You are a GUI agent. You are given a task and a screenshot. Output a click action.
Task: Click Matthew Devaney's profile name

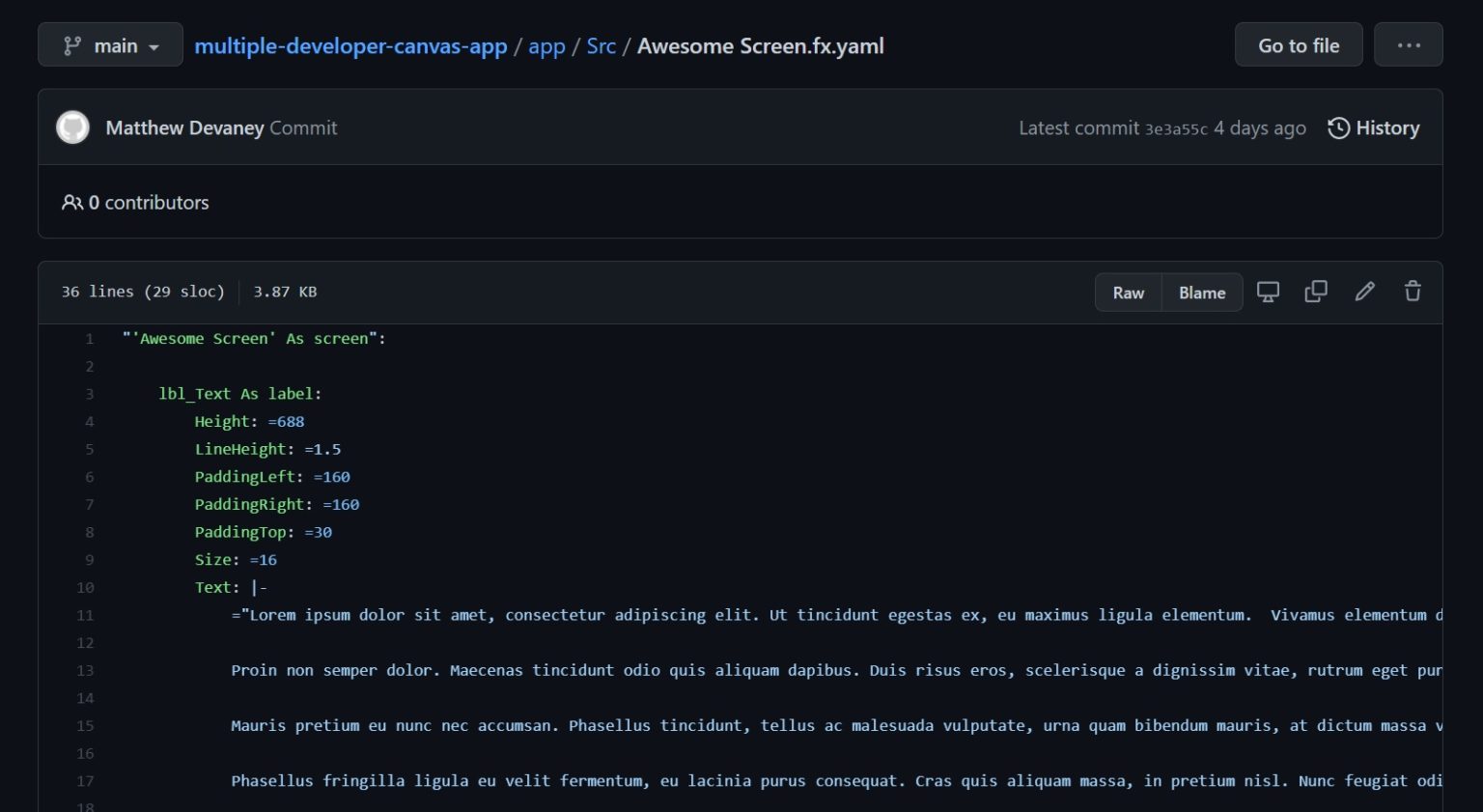[x=184, y=126]
